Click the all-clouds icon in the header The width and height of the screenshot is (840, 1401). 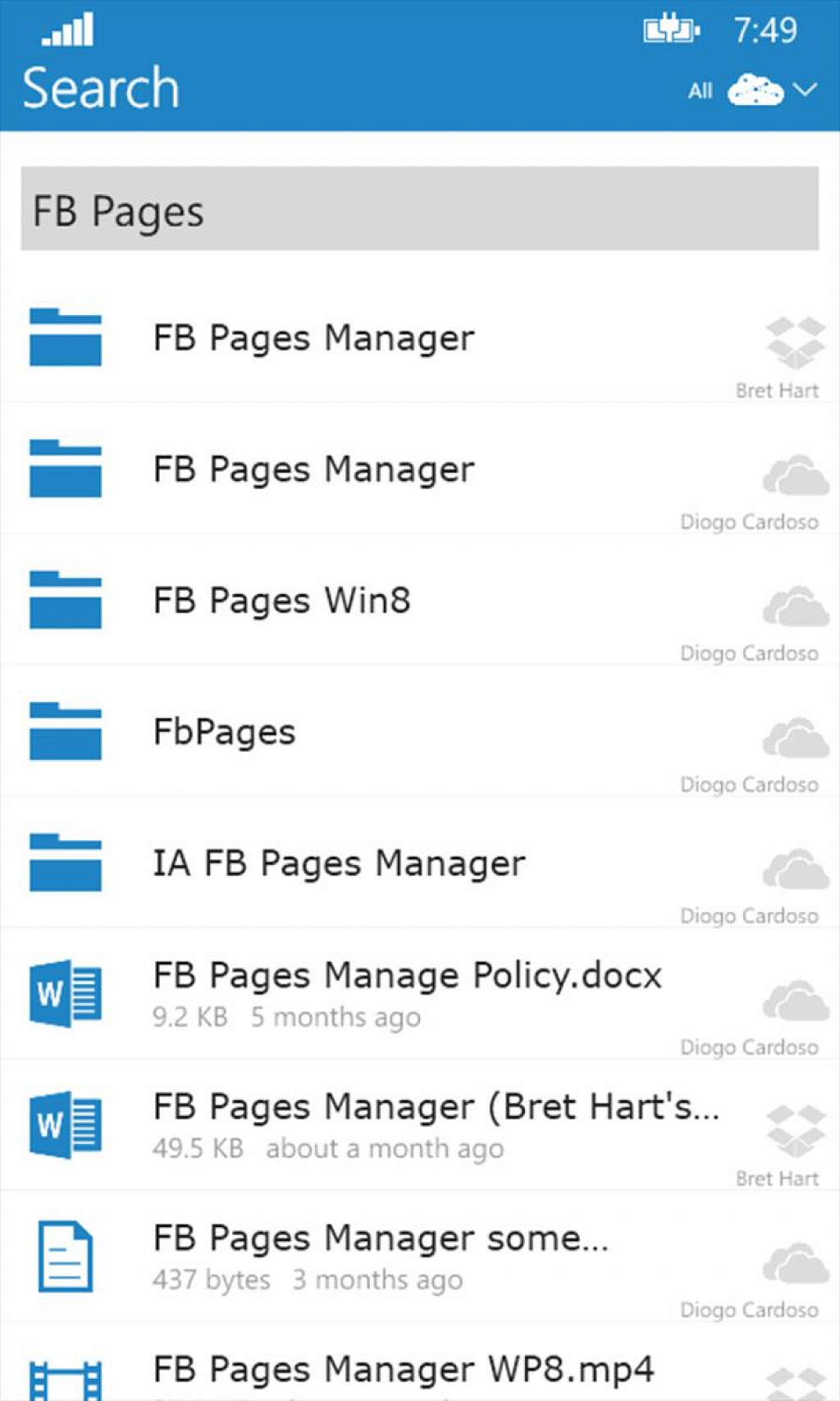[756, 89]
